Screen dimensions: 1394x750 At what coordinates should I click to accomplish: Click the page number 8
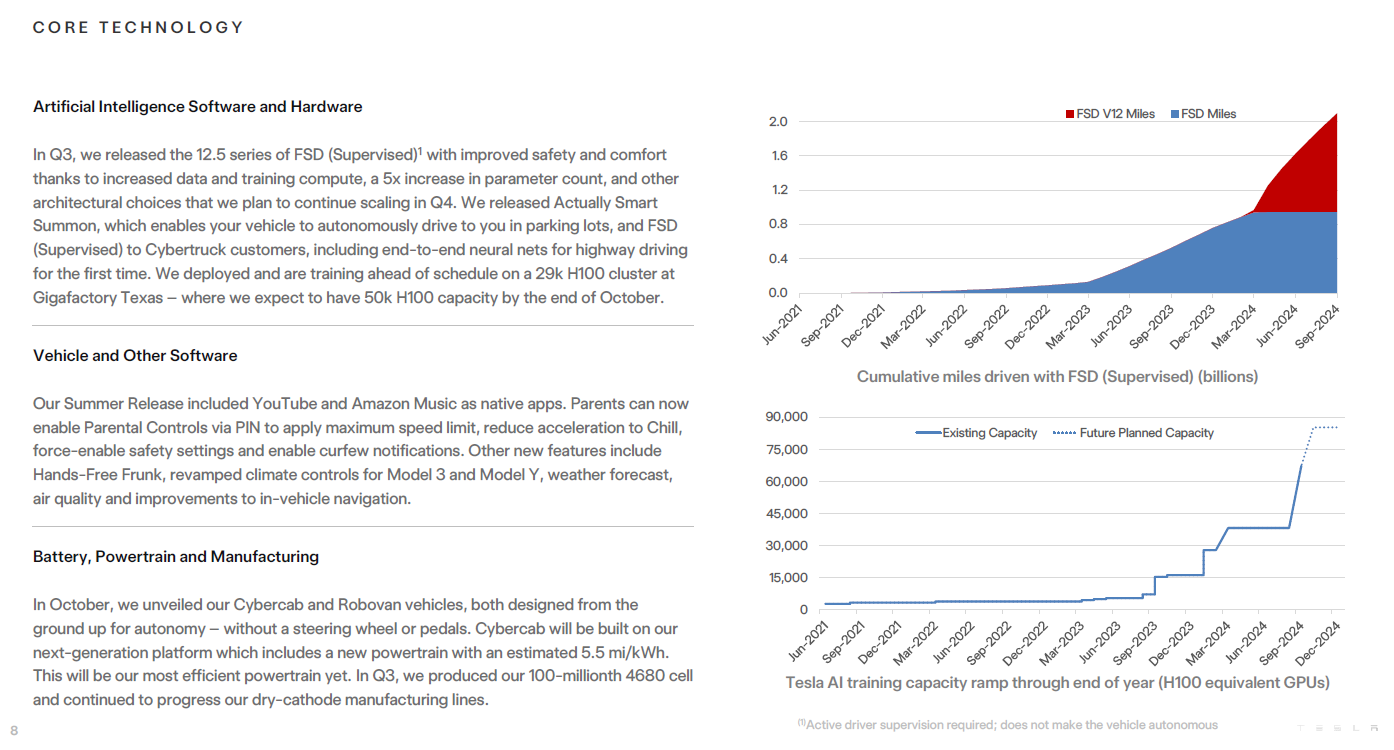point(14,730)
